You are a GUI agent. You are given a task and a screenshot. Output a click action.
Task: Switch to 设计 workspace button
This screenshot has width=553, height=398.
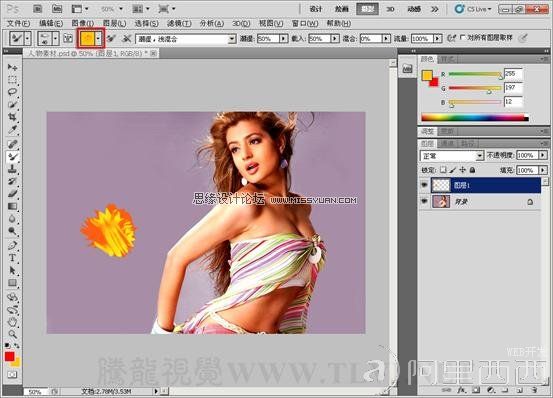(316, 9)
